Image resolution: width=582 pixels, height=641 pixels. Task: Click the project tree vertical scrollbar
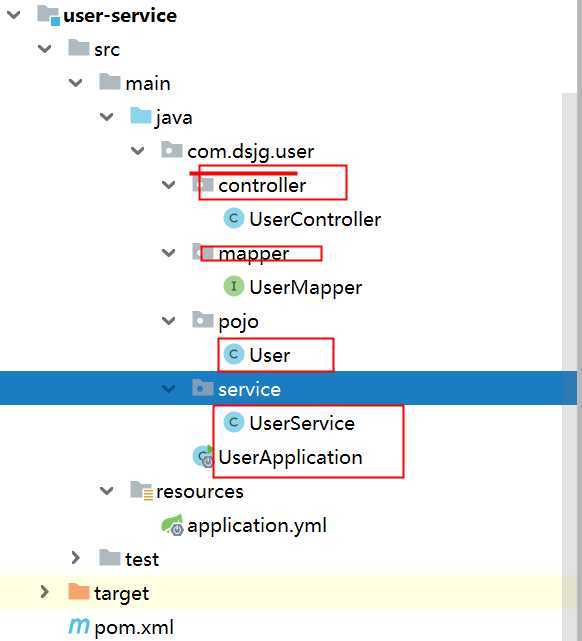569,367
